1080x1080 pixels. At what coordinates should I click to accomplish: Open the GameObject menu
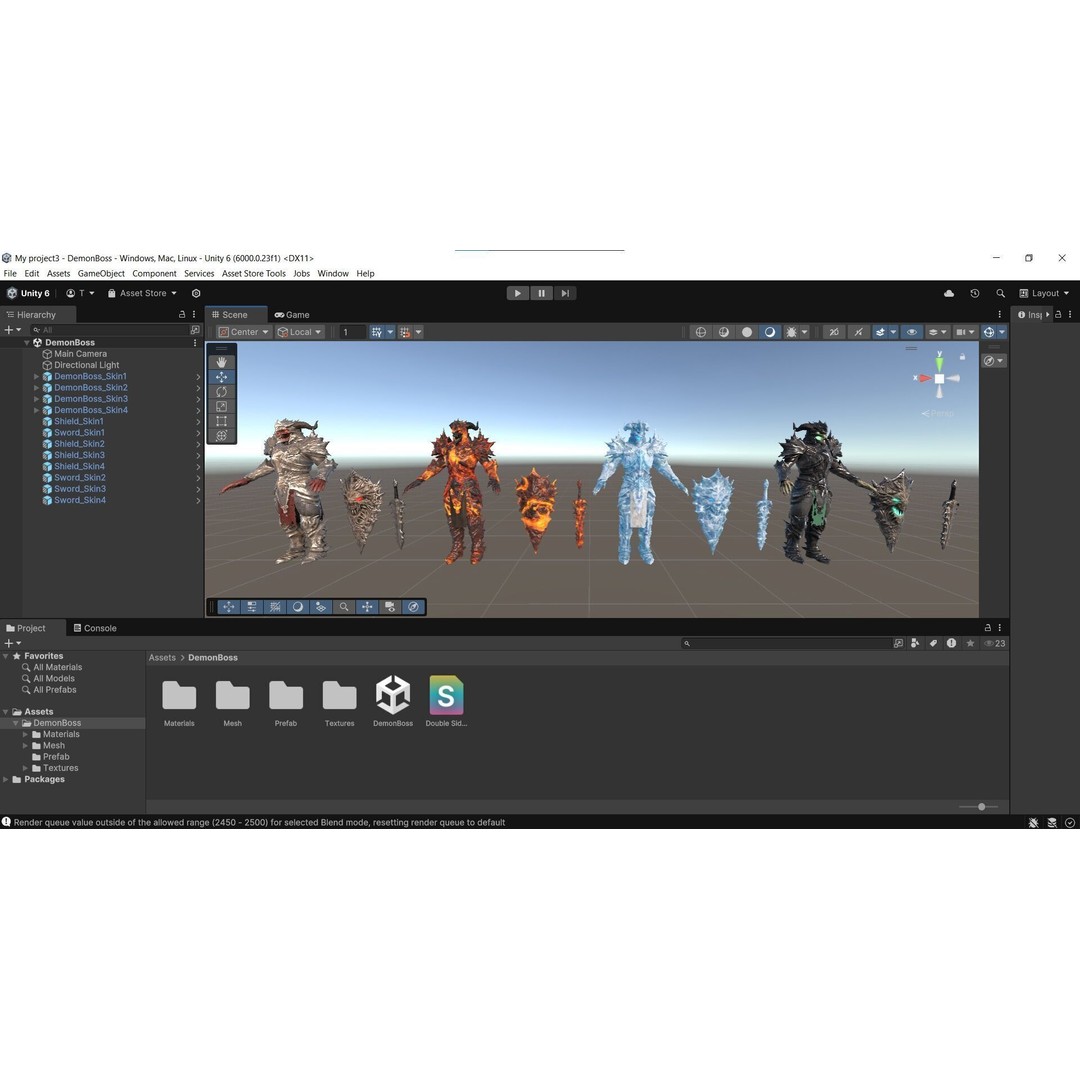point(101,273)
